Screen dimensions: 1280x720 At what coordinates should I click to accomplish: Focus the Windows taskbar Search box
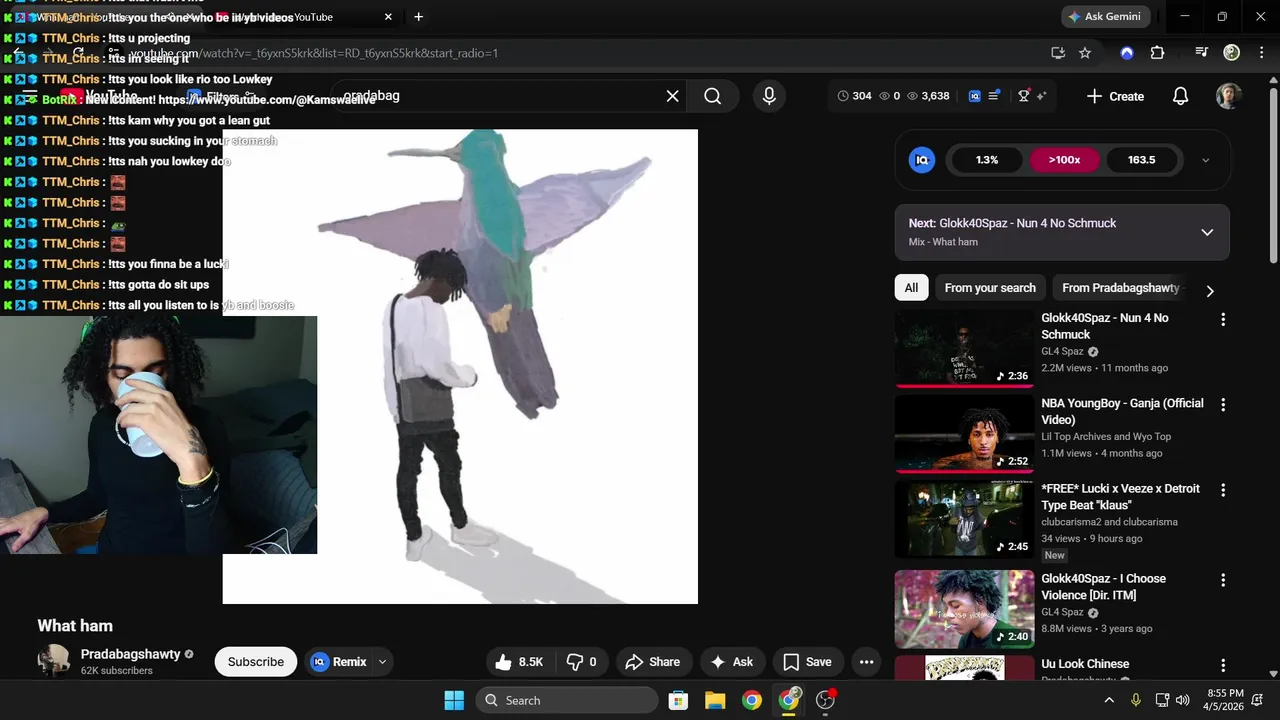coord(567,700)
